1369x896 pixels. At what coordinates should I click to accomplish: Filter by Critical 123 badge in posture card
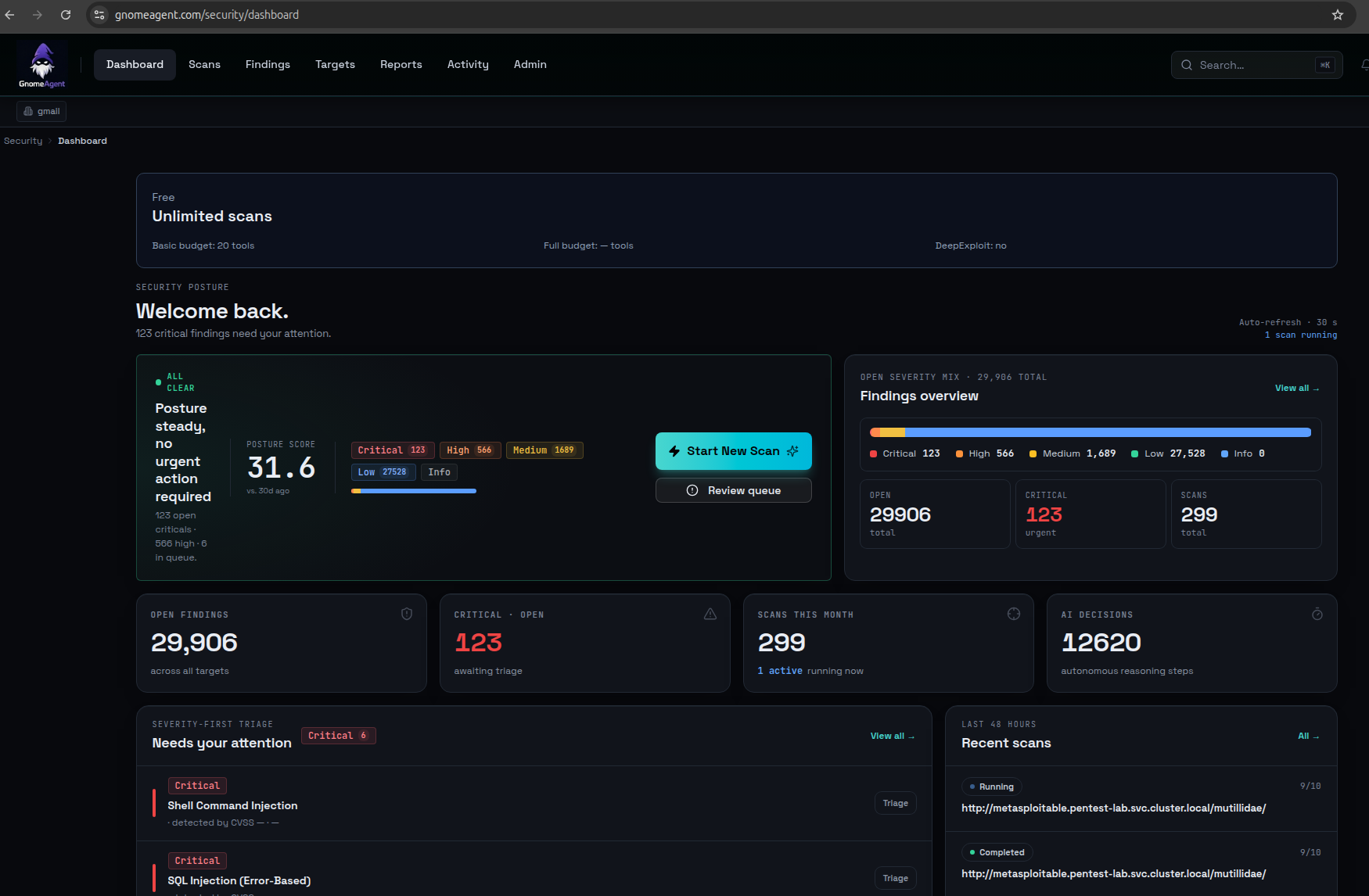(x=392, y=450)
